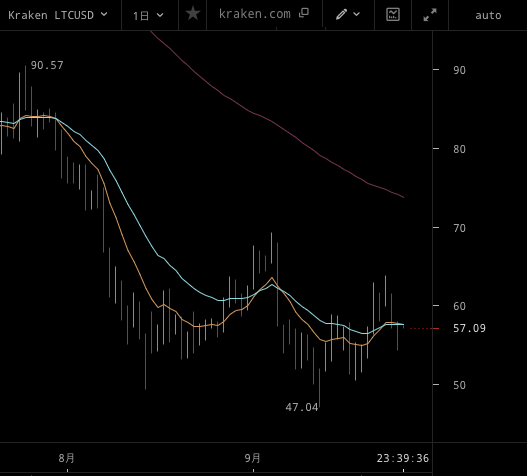Image resolution: width=527 pixels, height=476 pixels.
Task: Click the 90.57 high price marker
Action: (x=47, y=65)
